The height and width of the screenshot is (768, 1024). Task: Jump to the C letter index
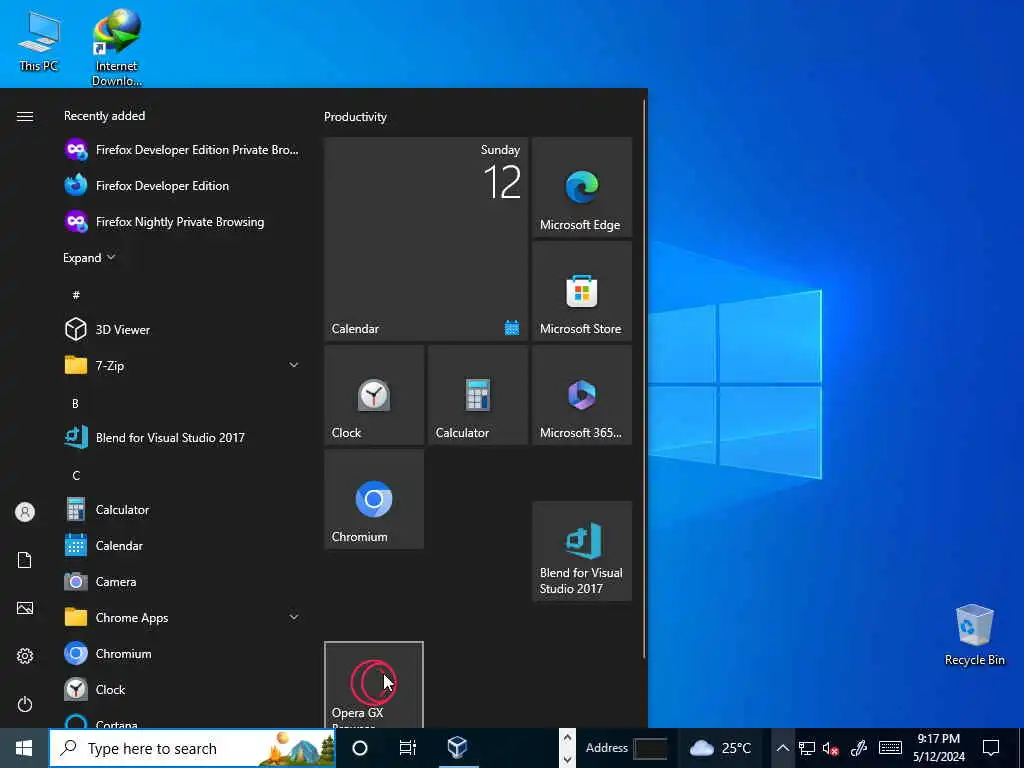pyautogui.click(x=76, y=475)
